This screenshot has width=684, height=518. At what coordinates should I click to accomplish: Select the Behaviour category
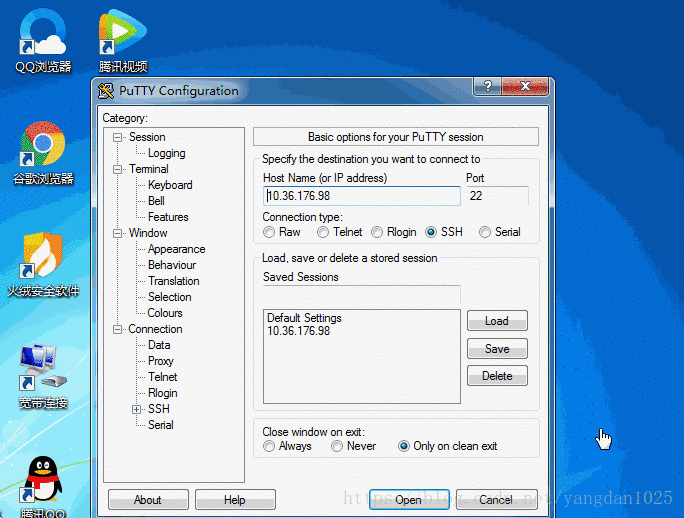pos(172,265)
